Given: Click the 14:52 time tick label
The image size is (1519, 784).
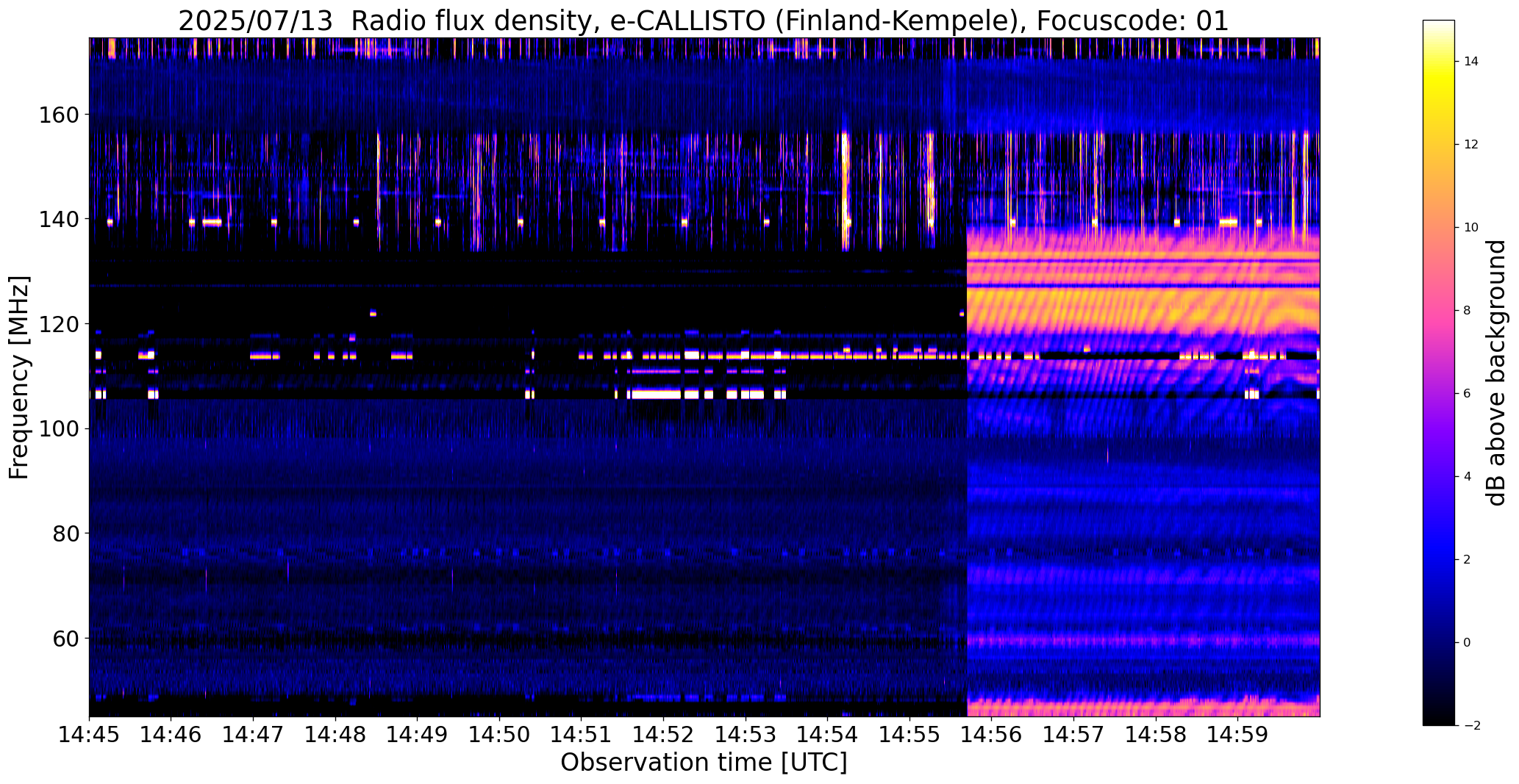Looking at the screenshot, I should [x=663, y=734].
